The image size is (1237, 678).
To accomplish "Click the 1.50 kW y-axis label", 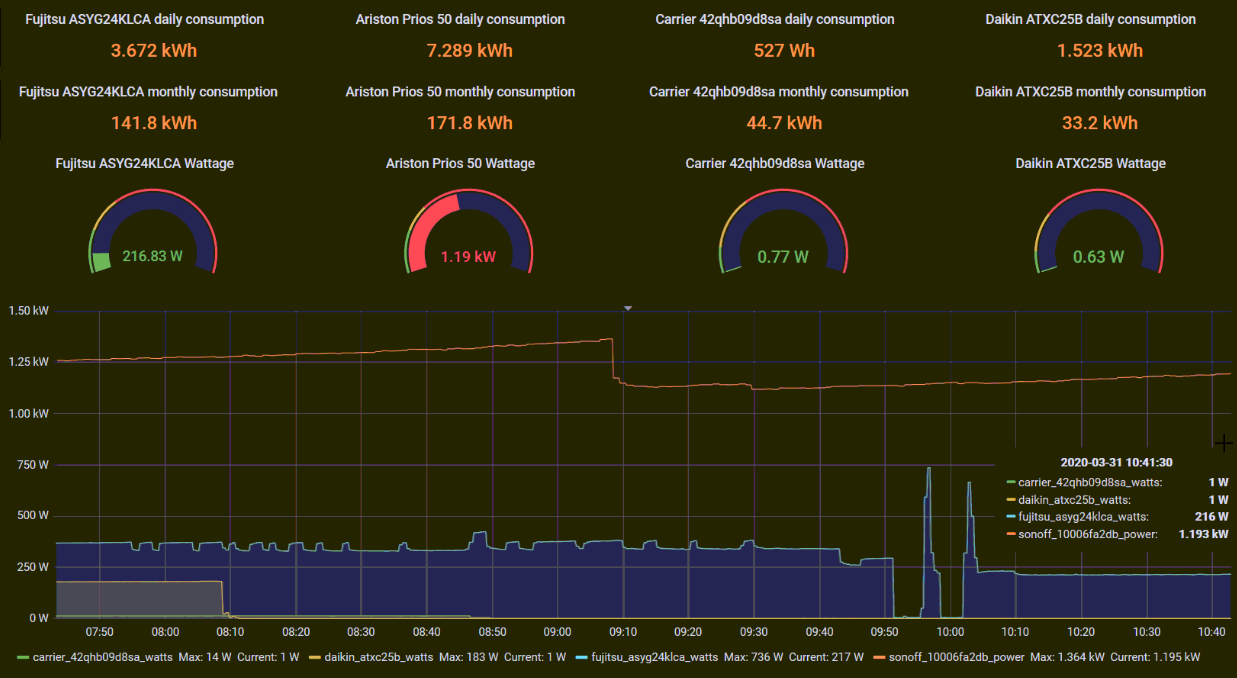I will coord(28,311).
